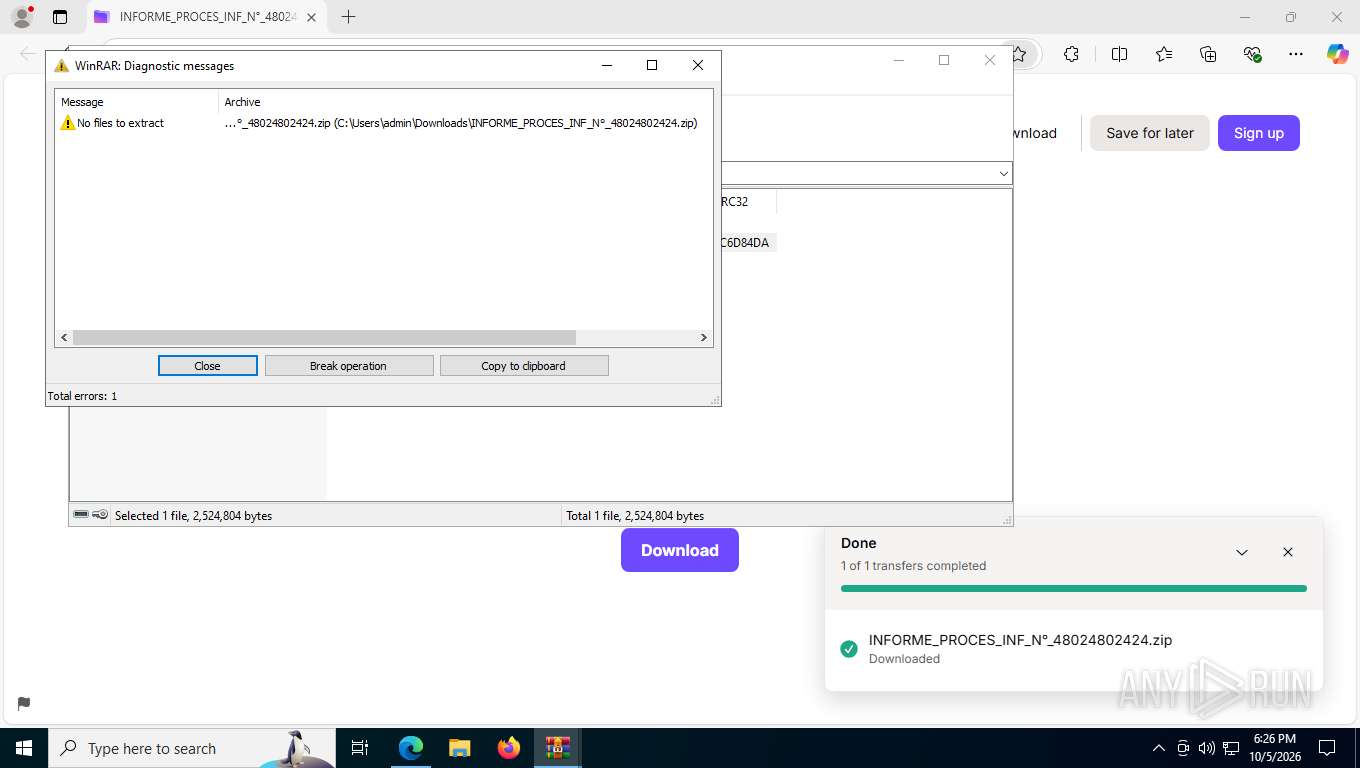Click the key icon in WinRAR status bar
Viewport: 1360px width, 768px height.
(x=100, y=515)
